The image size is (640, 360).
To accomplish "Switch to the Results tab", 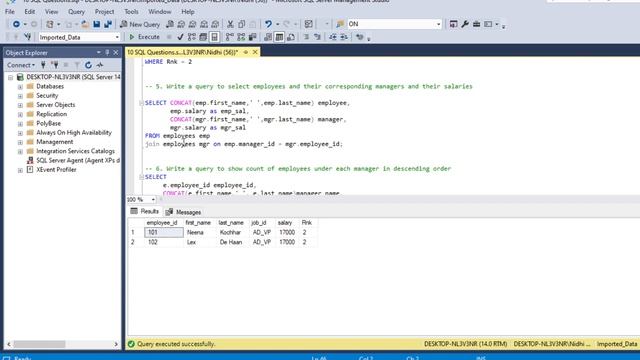I will (144, 211).
